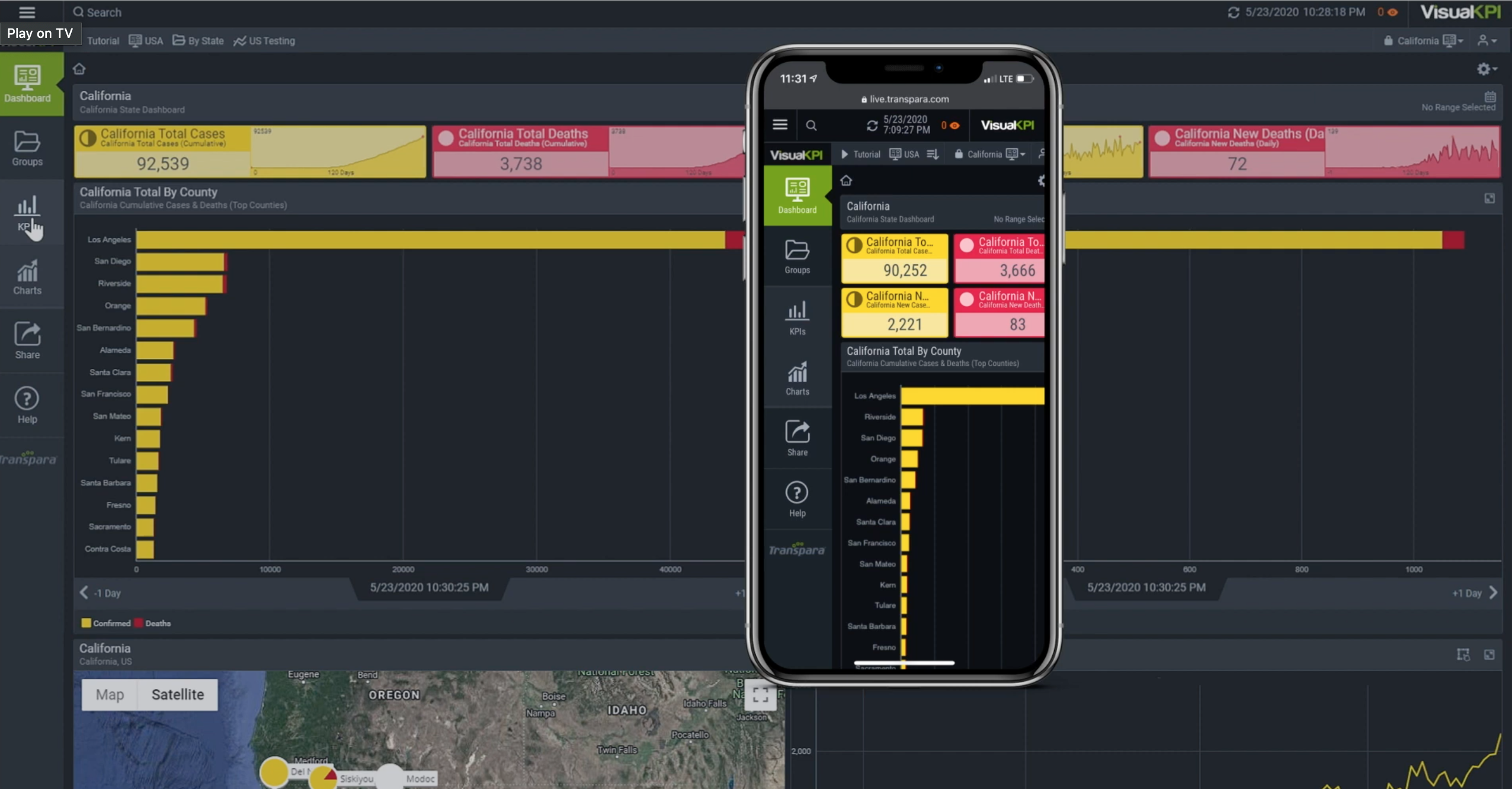Toggle the Deaths series in legend
Image resolution: width=1512 pixels, height=789 pixels.
[153, 623]
